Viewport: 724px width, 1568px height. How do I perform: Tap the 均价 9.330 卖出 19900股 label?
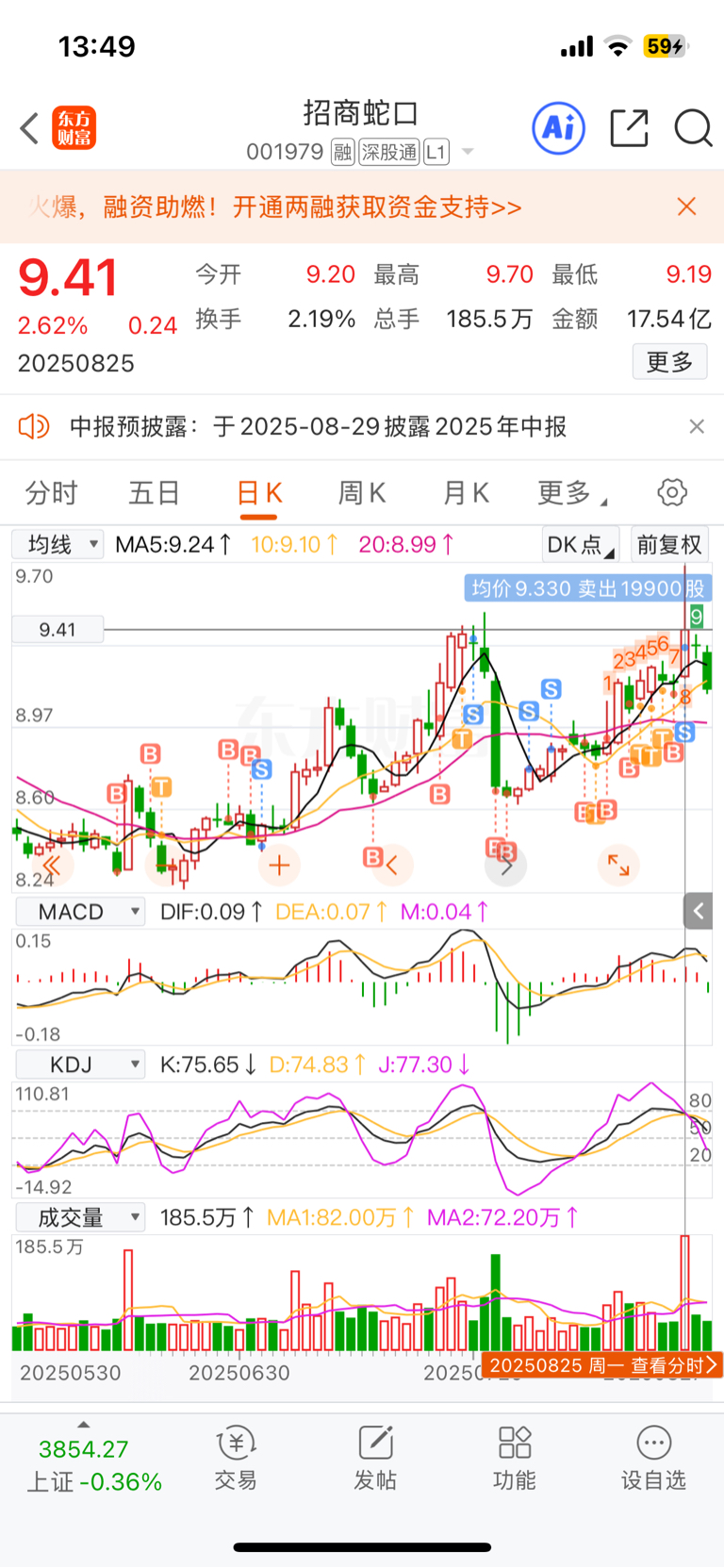(588, 588)
